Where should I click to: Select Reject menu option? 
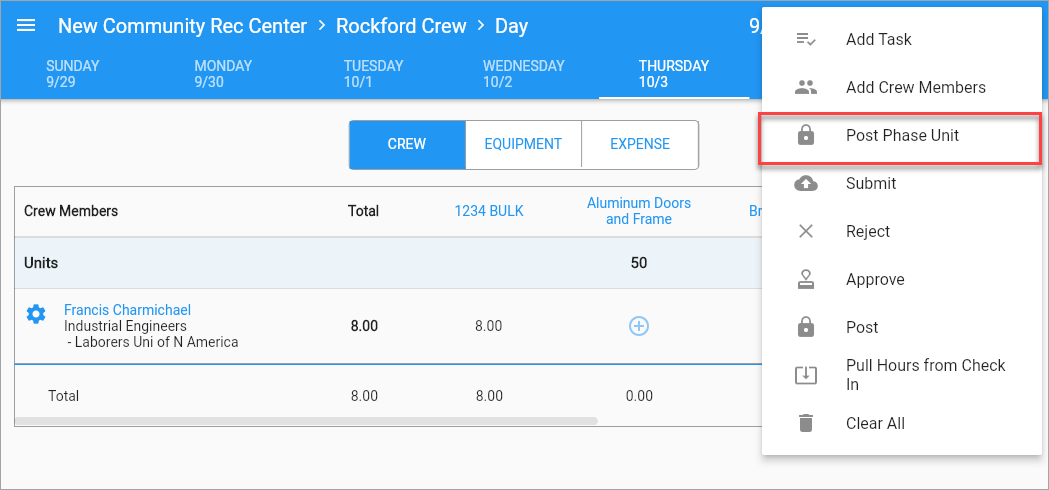tap(902, 232)
